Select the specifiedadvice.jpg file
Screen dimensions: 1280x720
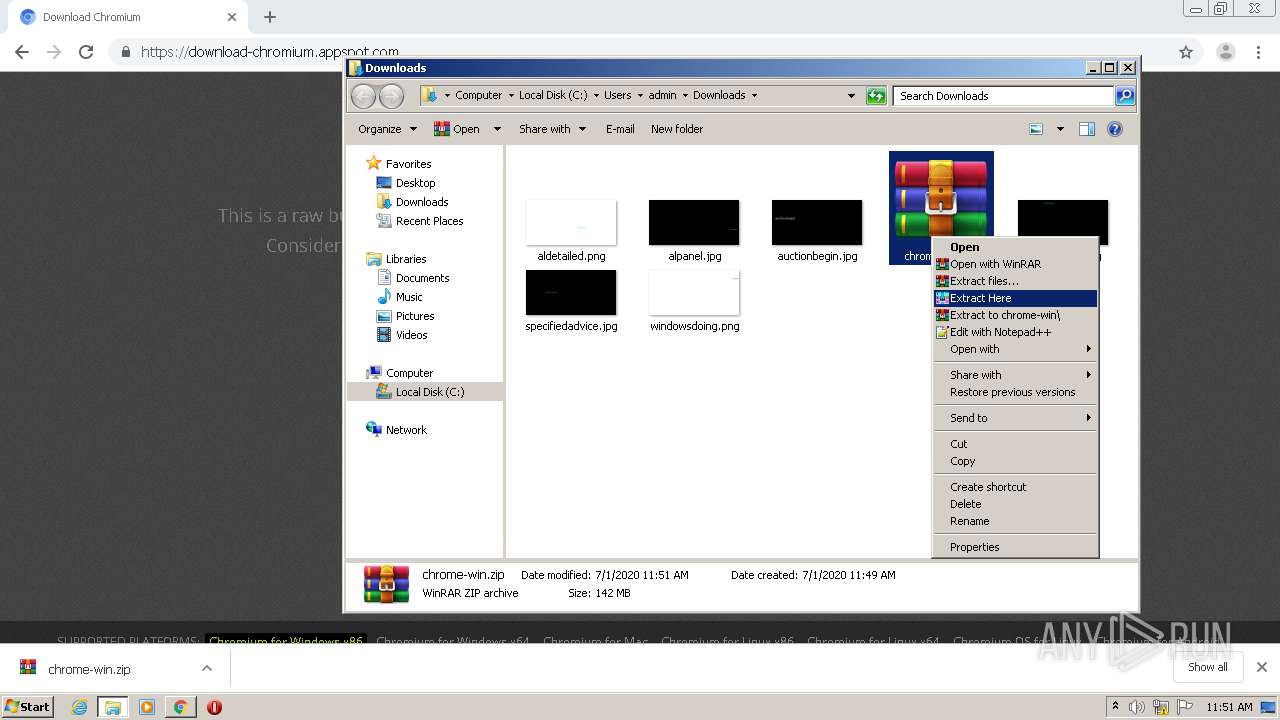(571, 301)
